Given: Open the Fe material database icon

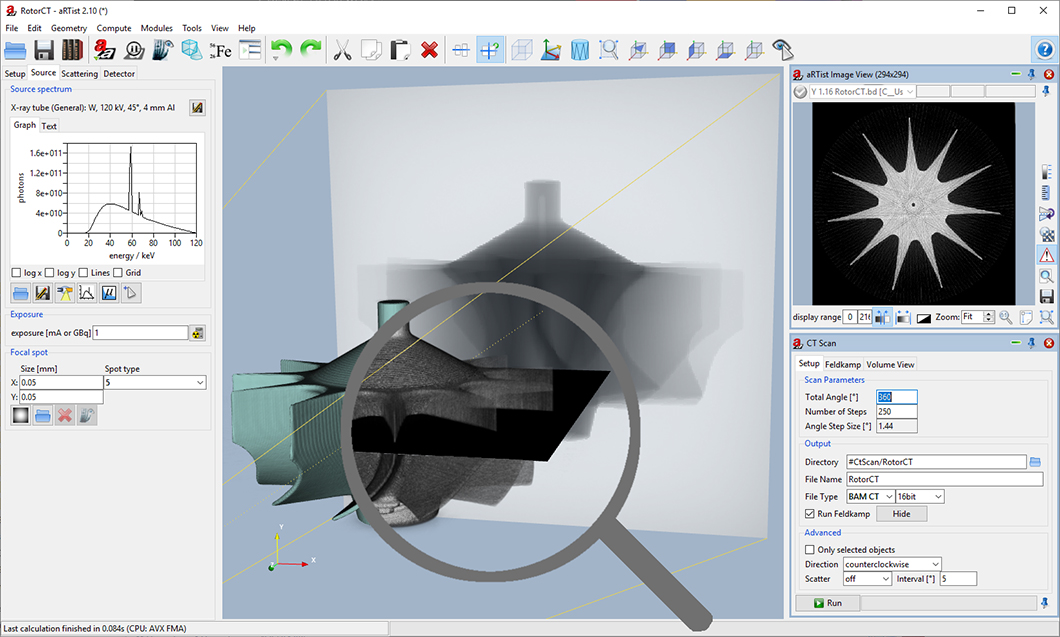Looking at the screenshot, I should 221,50.
